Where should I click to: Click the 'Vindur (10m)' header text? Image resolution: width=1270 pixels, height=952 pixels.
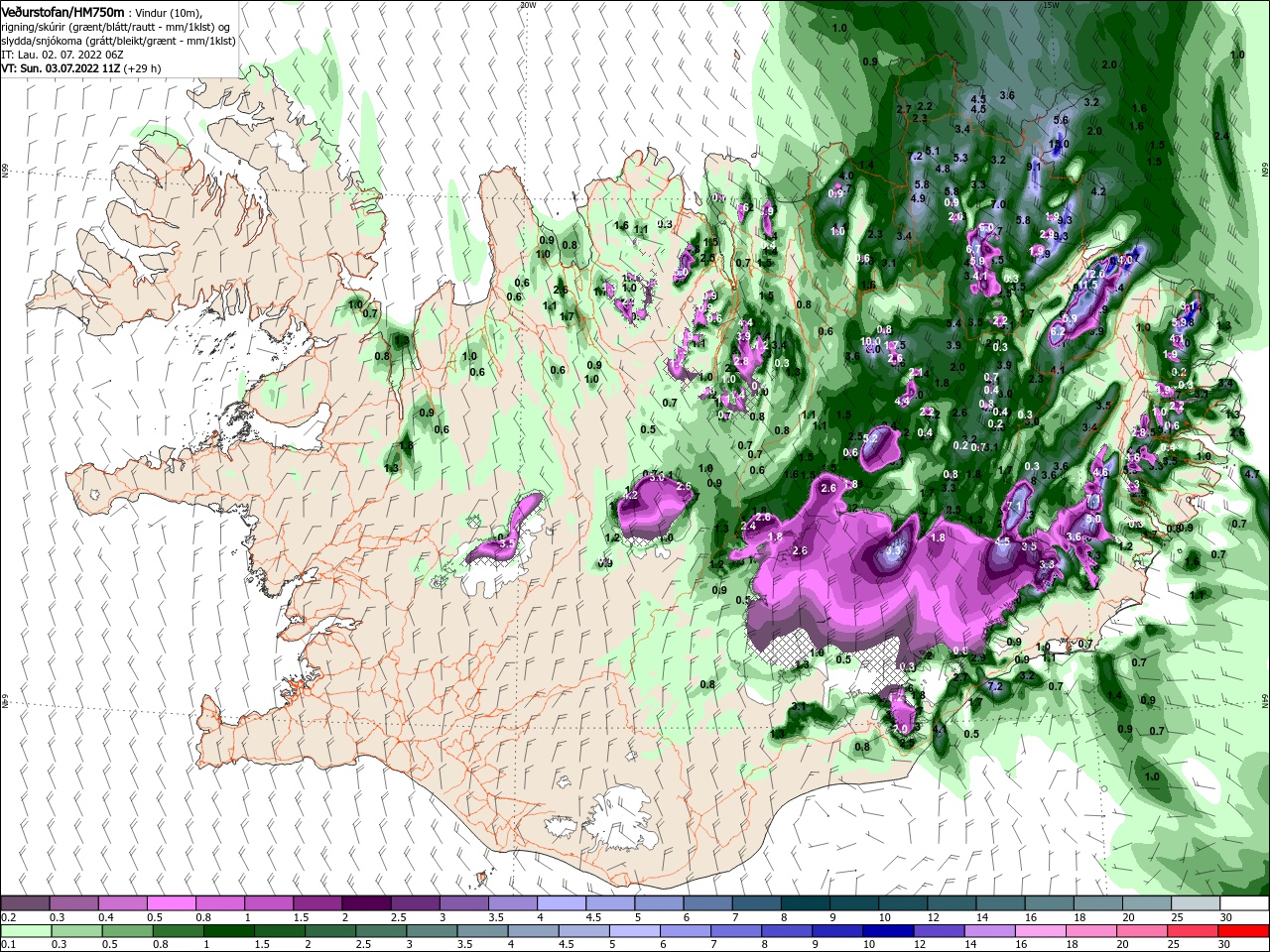coord(169,12)
